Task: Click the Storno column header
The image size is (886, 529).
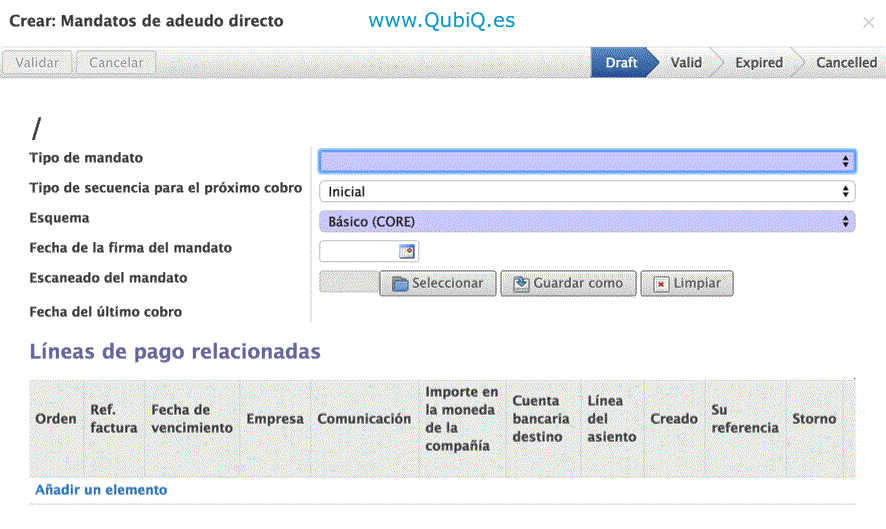Action: click(814, 419)
